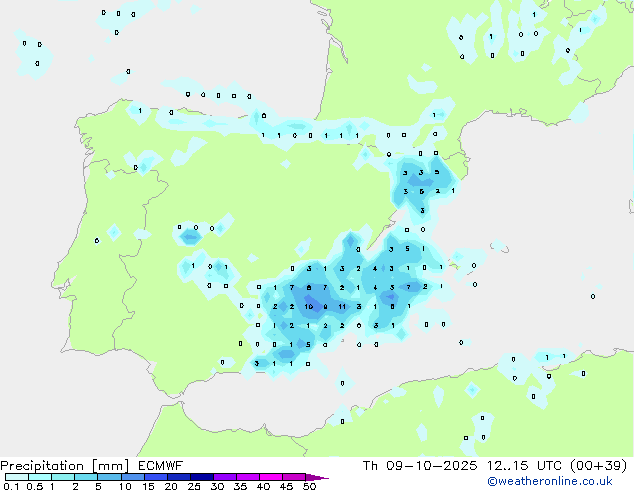The image size is (634, 490).
Task: Click the ECMWF model label
Action: click(161, 466)
